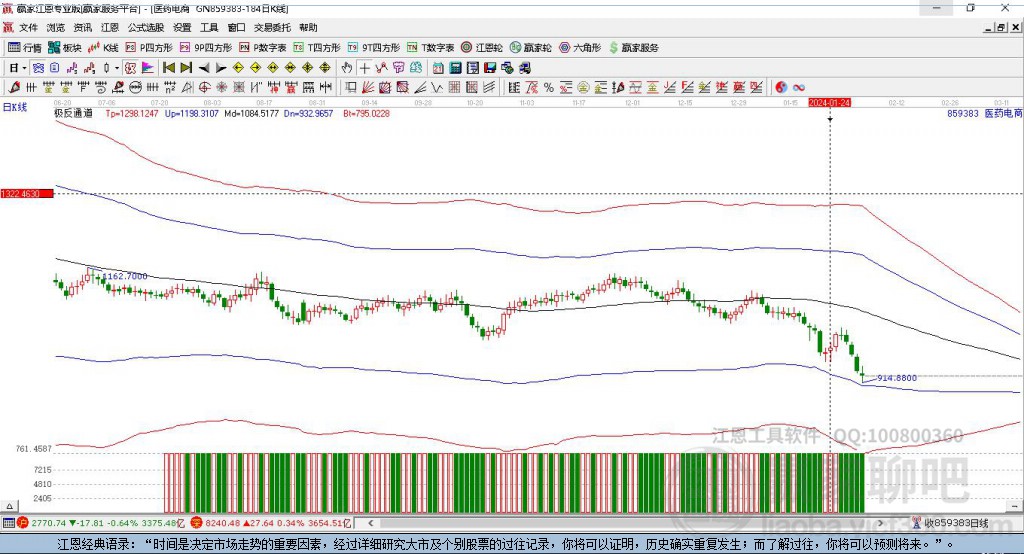1024x554 pixels.
Task: Select the hand pan tool
Action: [x=347, y=68]
